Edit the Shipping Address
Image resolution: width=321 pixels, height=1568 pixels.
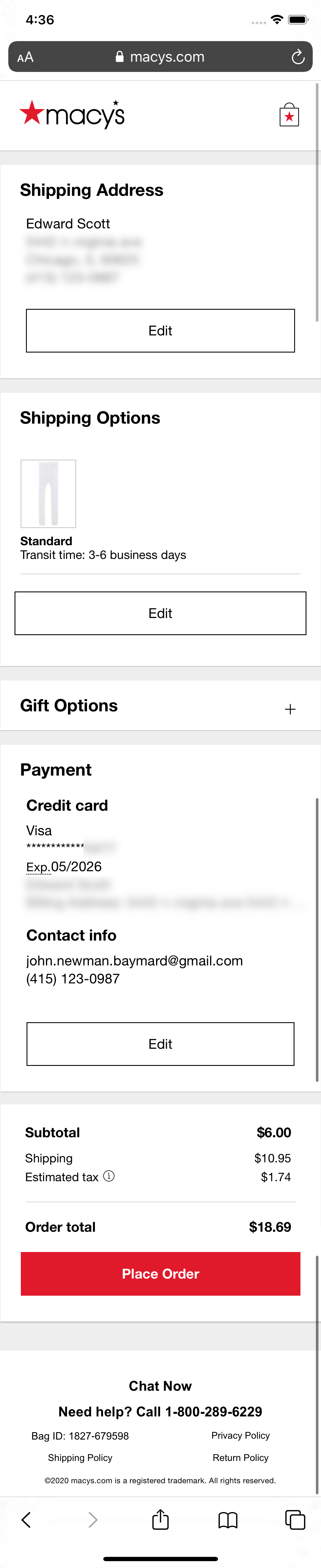[x=160, y=331]
